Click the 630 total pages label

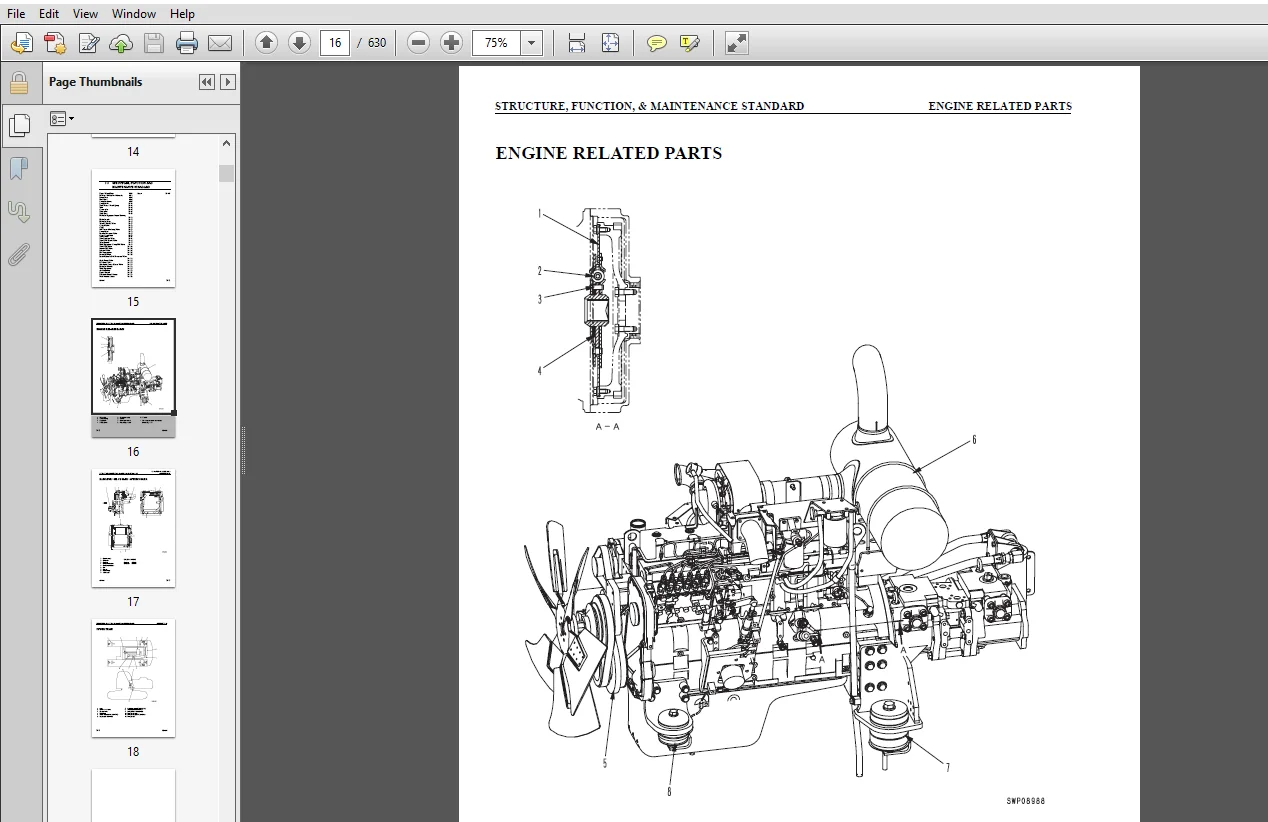(377, 43)
